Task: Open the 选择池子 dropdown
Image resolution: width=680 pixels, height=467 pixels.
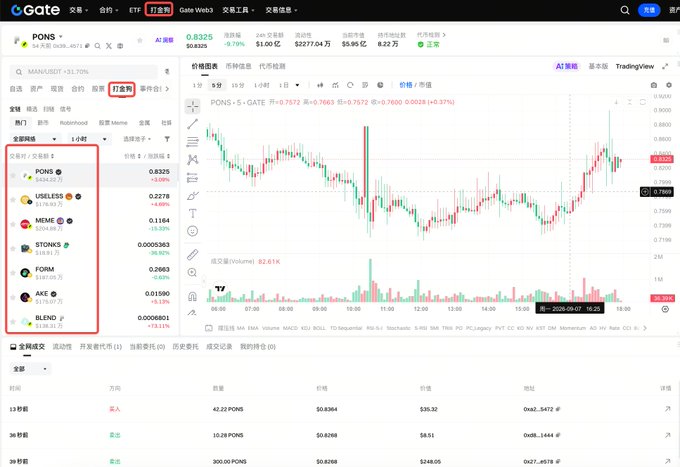Action: click(x=137, y=139)
